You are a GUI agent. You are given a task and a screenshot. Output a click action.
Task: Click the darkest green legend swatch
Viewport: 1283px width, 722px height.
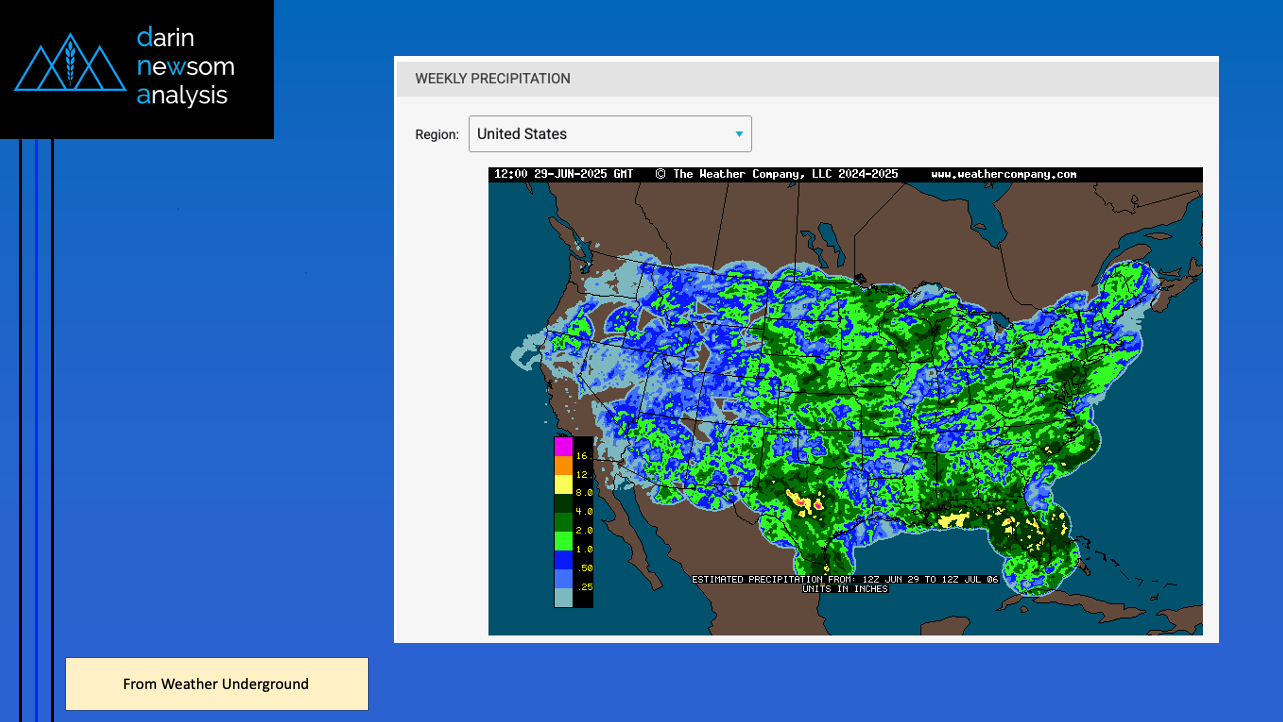tap(564, 503)
